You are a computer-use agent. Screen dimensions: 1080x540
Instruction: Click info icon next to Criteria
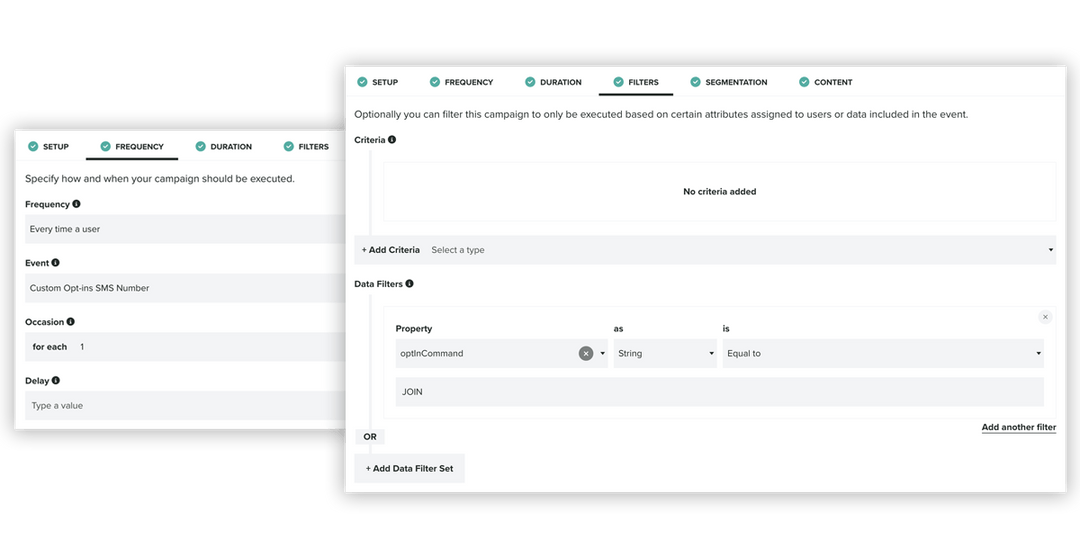click(x=392, y=140)
